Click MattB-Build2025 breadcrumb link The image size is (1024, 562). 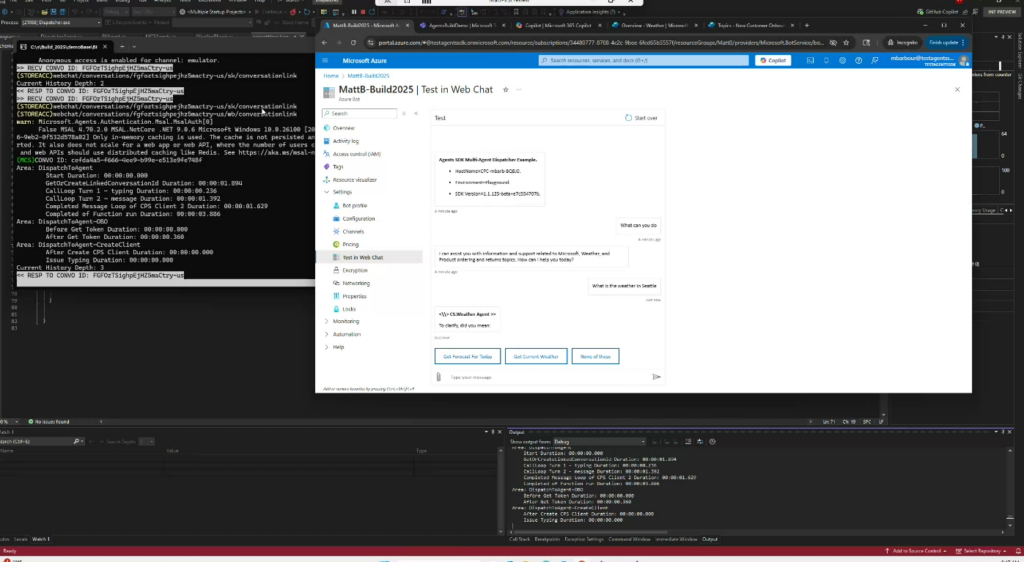pos(368,76)
